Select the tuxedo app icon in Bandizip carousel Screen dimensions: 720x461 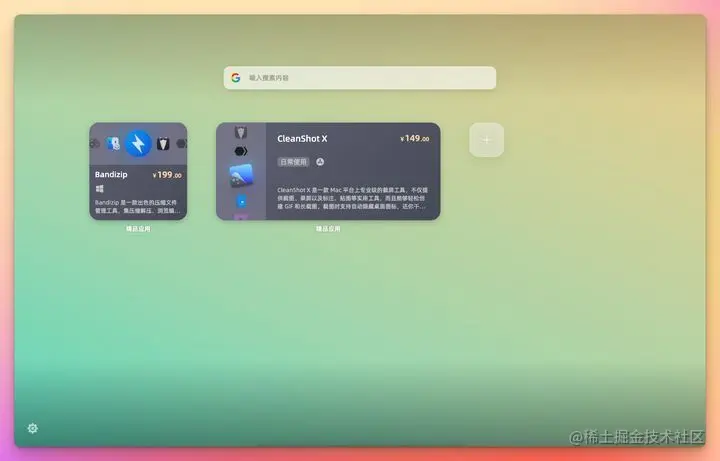[163, 144]
